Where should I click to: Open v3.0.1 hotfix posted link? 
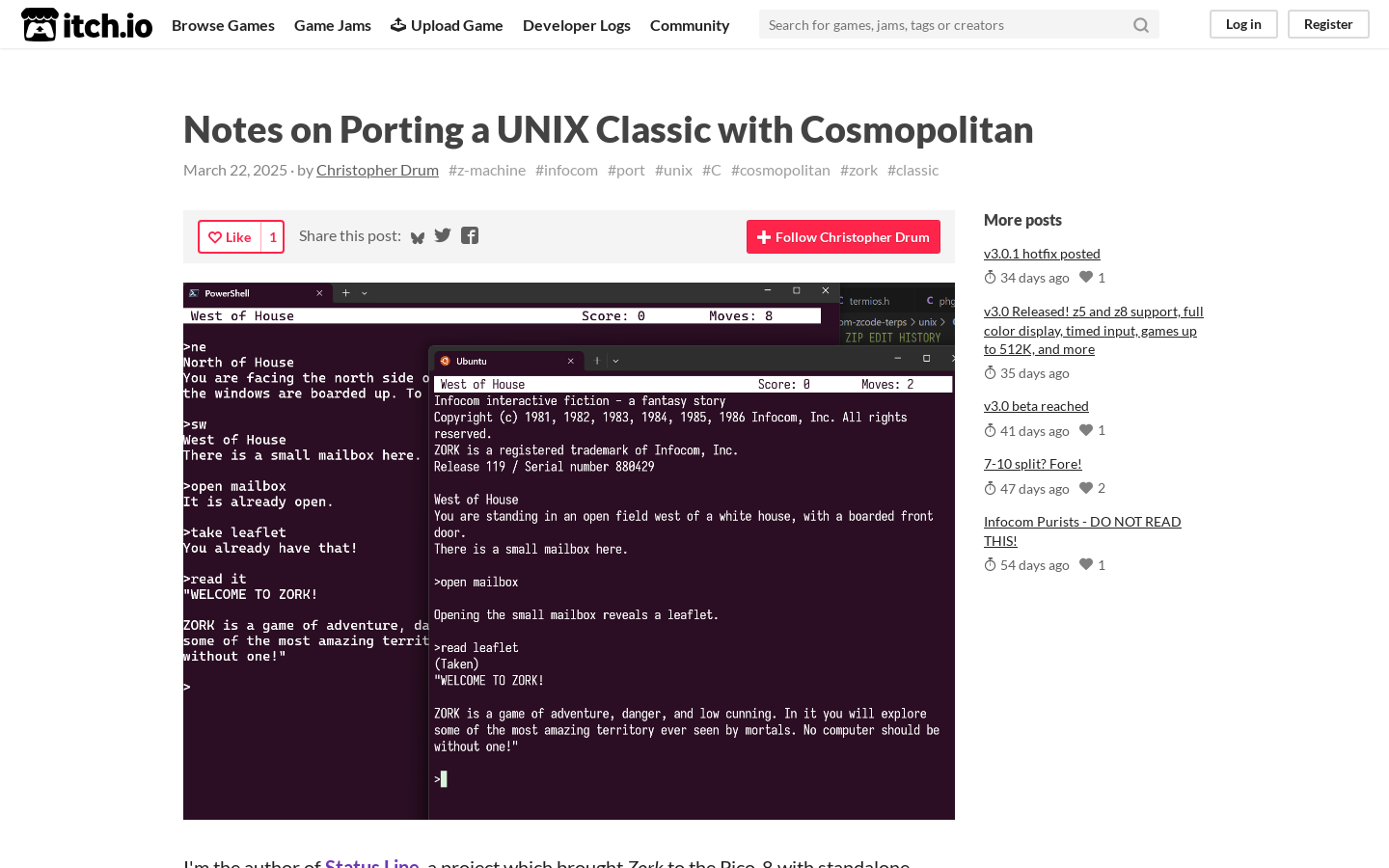pos(1042,254)
